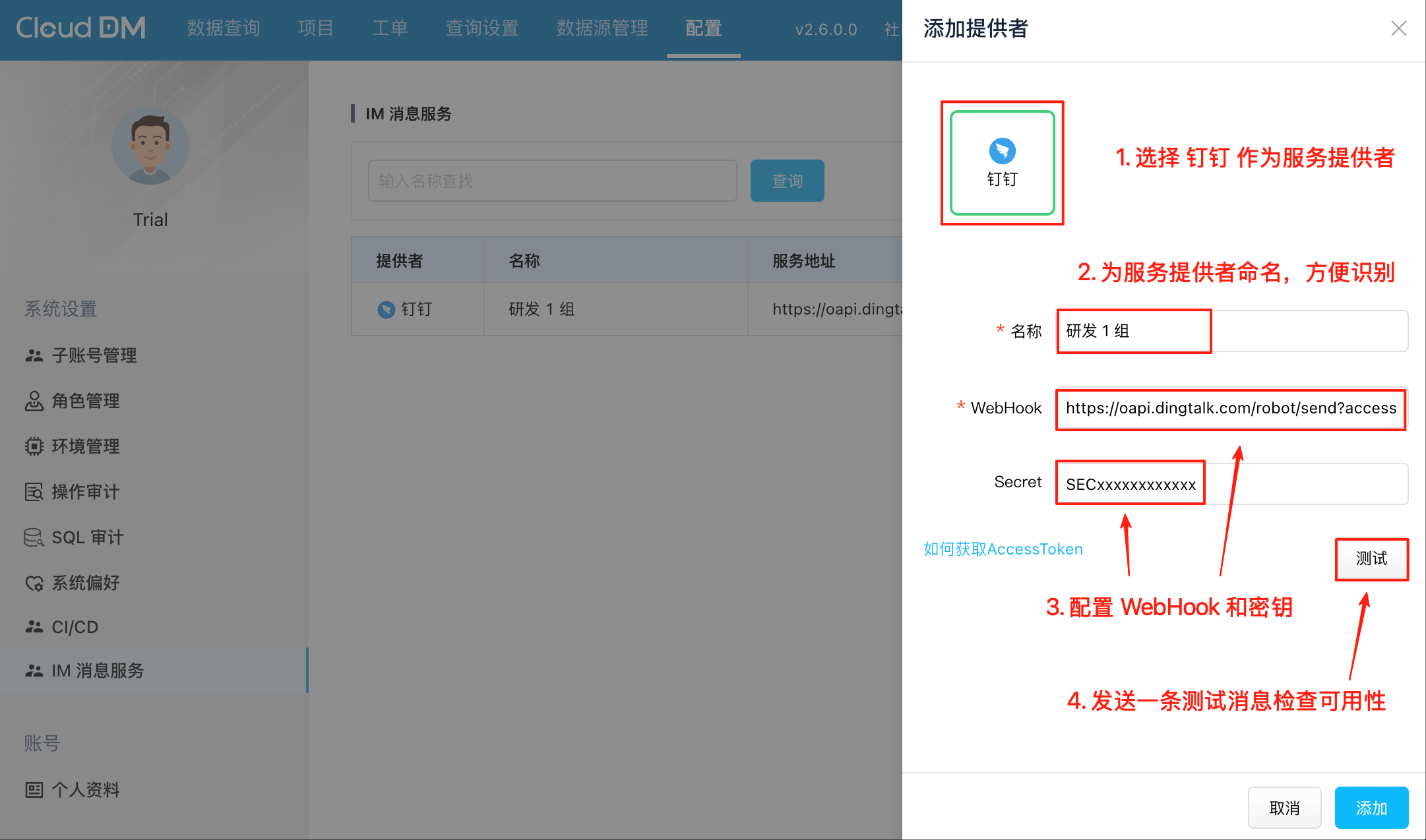Open the 数据源管理 tab
The width and height of the screenshot is (1426, 840).
click(x=602, y=28)
